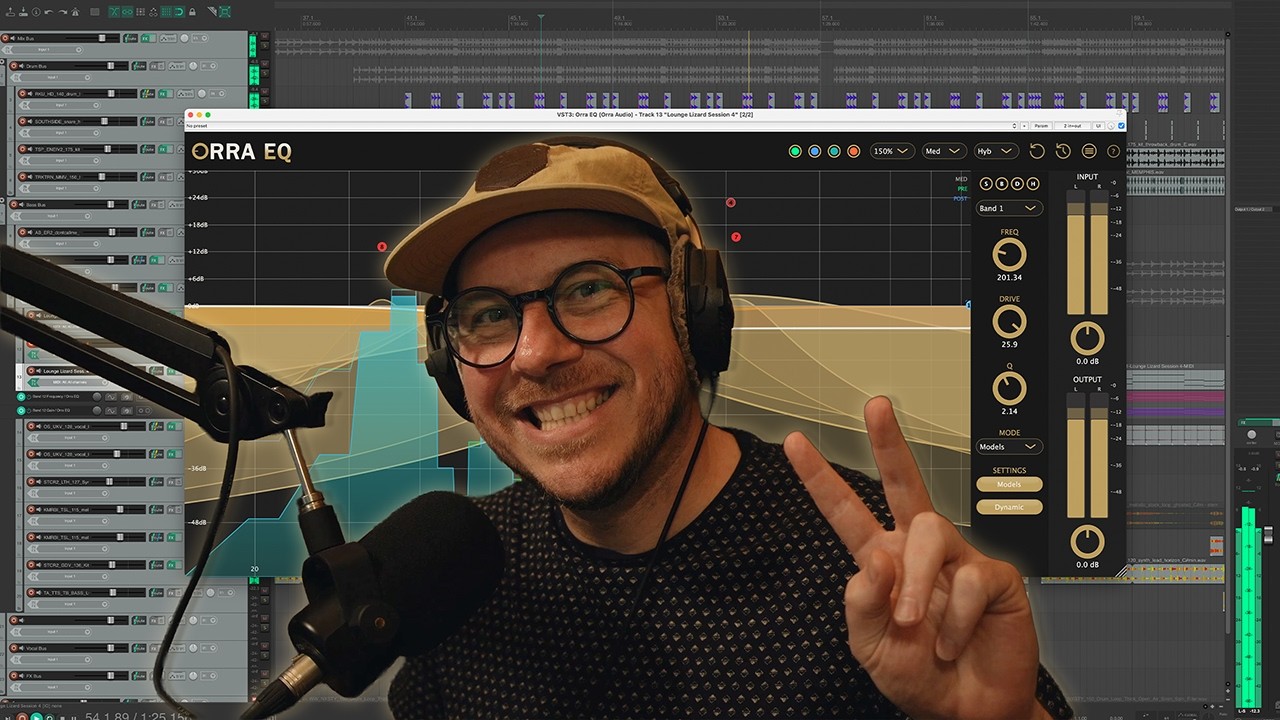Open the Med dropdown in Orra EQ
Screen dimensions: 1280x720
(943, 151)
